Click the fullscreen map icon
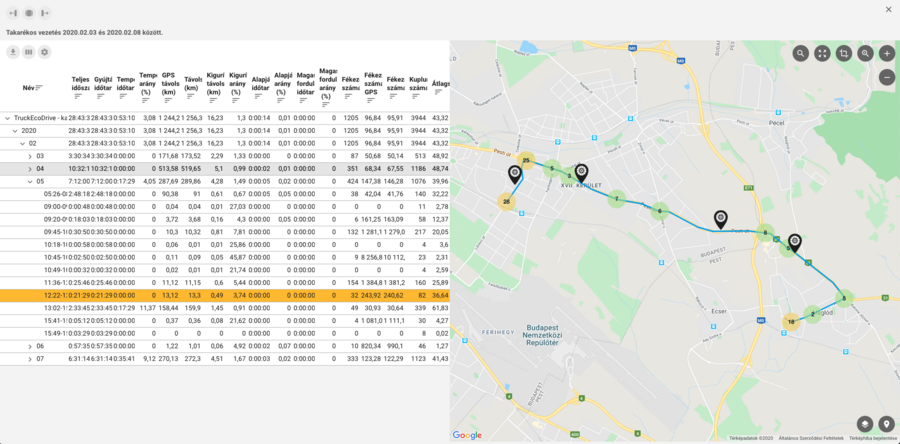Screen dimensions: 900x444 coord(822,54)
